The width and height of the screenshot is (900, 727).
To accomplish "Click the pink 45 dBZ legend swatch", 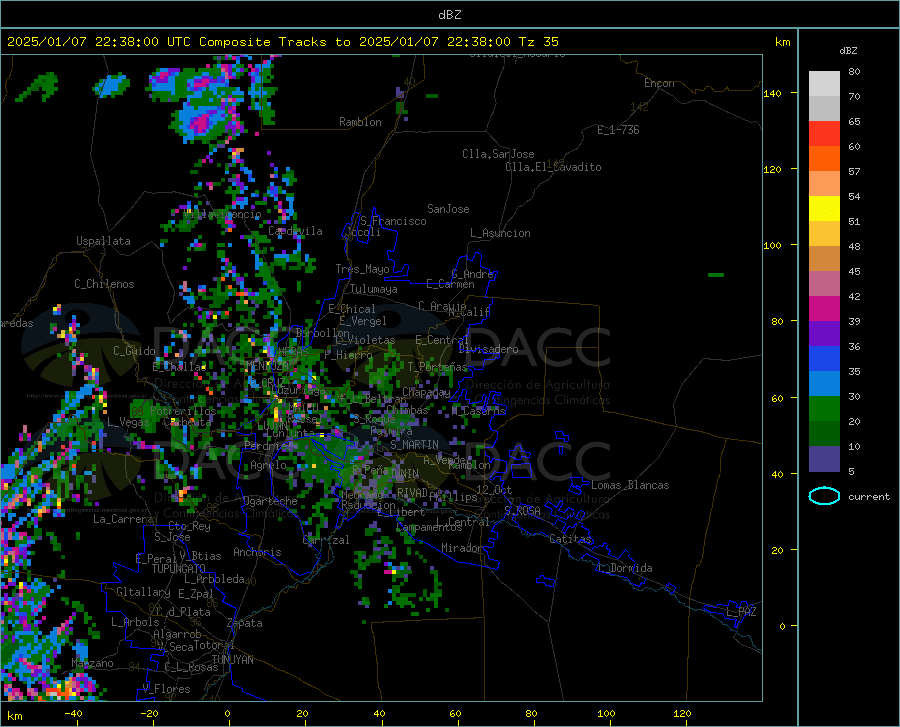I will tap(824, 284).
